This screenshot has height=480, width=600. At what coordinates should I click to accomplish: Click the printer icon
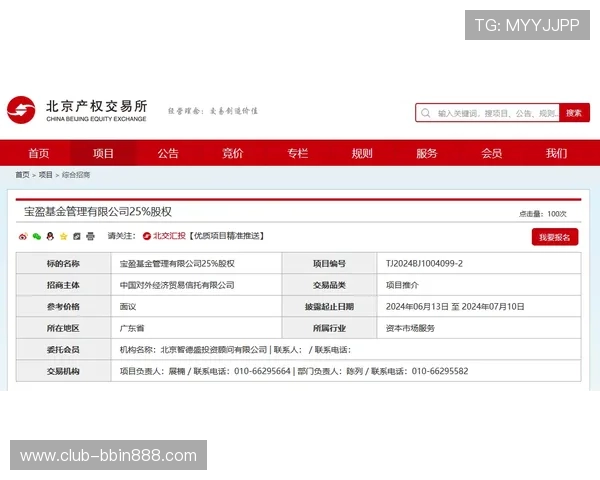90,236
